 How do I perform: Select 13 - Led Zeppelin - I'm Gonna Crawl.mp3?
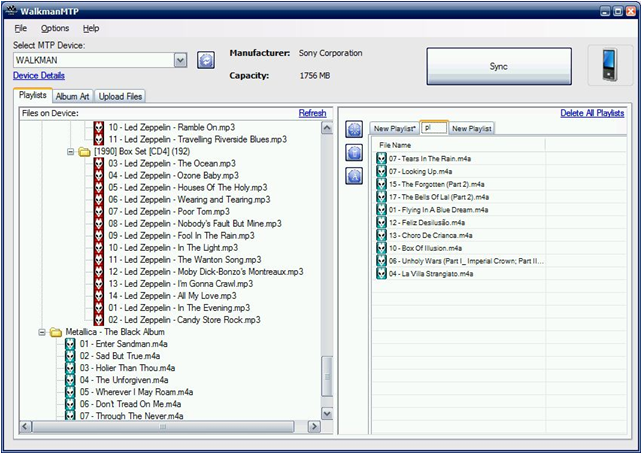(x=181, y=284)
